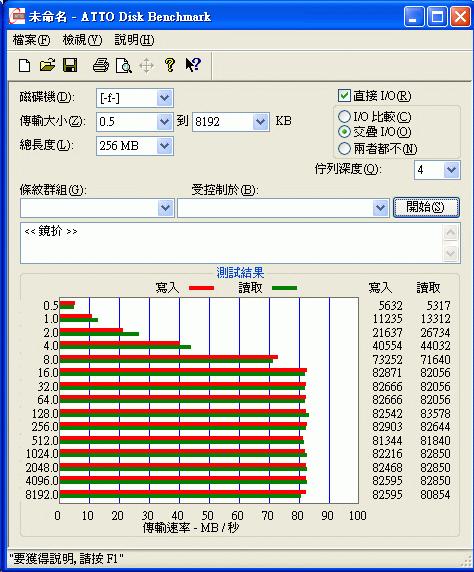The width and height of the screenshot is (474, 572).
Task: Click the 128.0 row label in chart
Action: point(45,413)
